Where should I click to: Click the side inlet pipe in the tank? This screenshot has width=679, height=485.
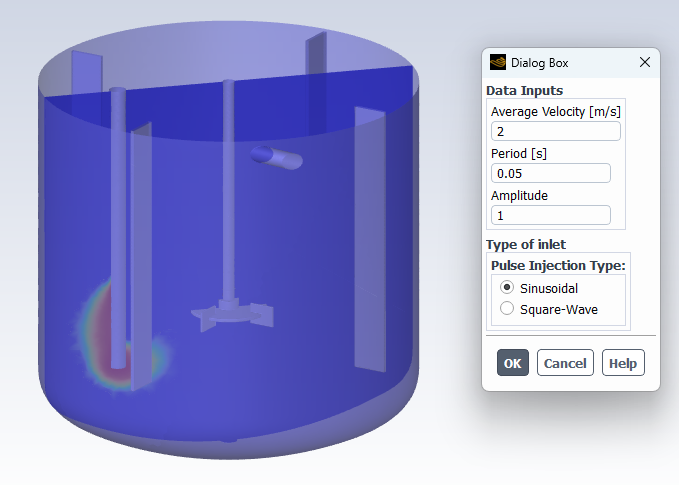(x=276, y=158)
